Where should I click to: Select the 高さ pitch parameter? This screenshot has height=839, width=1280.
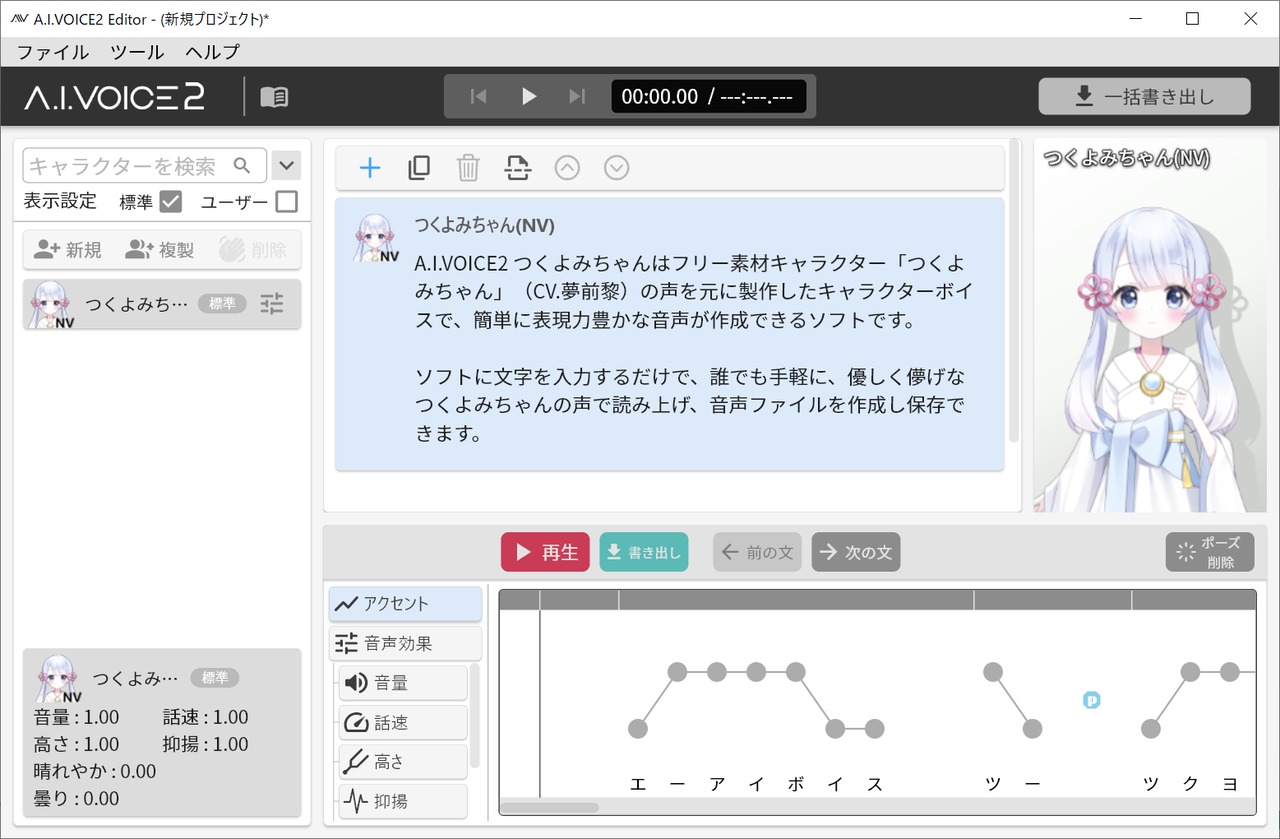pyautogui.click(x=403, y=762)
